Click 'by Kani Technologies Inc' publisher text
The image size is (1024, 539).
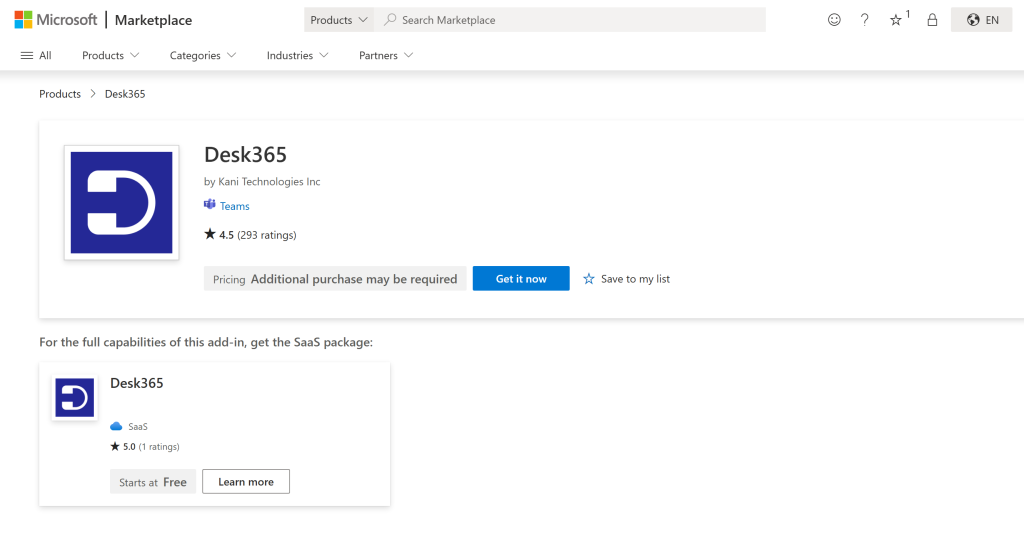[x=262, y=182]
